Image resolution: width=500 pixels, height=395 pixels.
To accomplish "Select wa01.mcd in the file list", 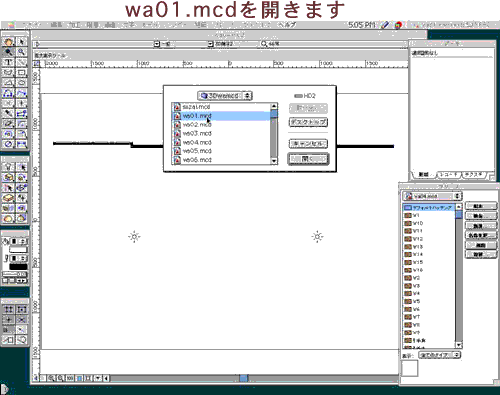I will click(x=221, y=116).
